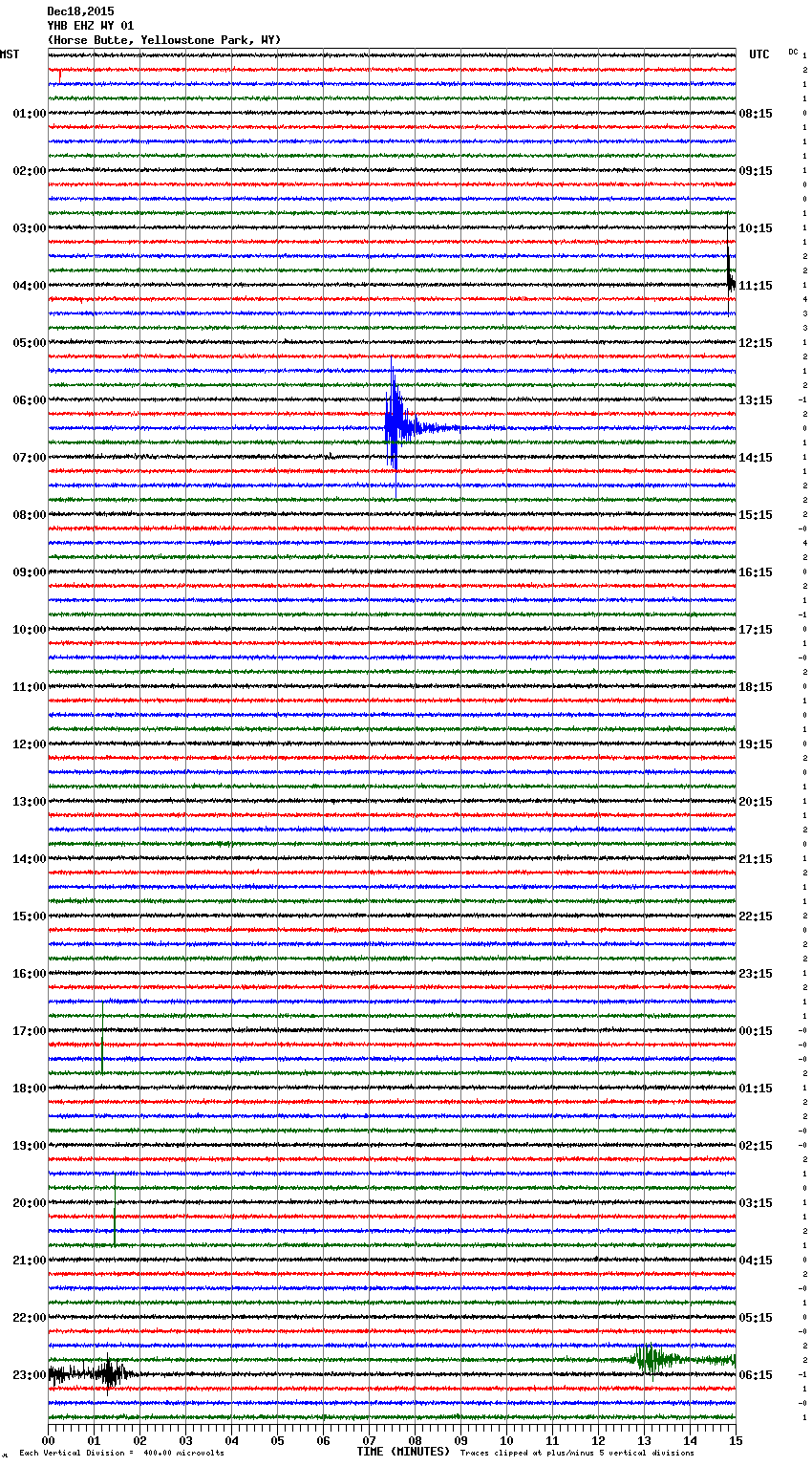
Task: Click the 00:15 UTC time label
Action: (756, 1031)
